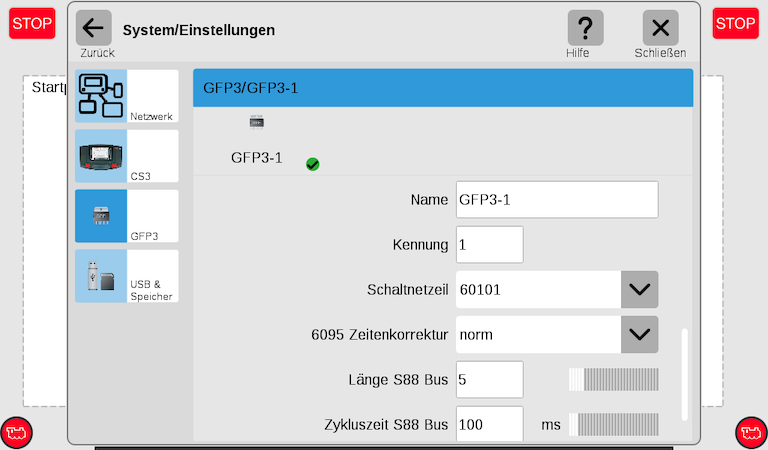Click the GFP3 chip sidebar icon
The width and height of the screenshot is (768, 450).
point(101,216)
